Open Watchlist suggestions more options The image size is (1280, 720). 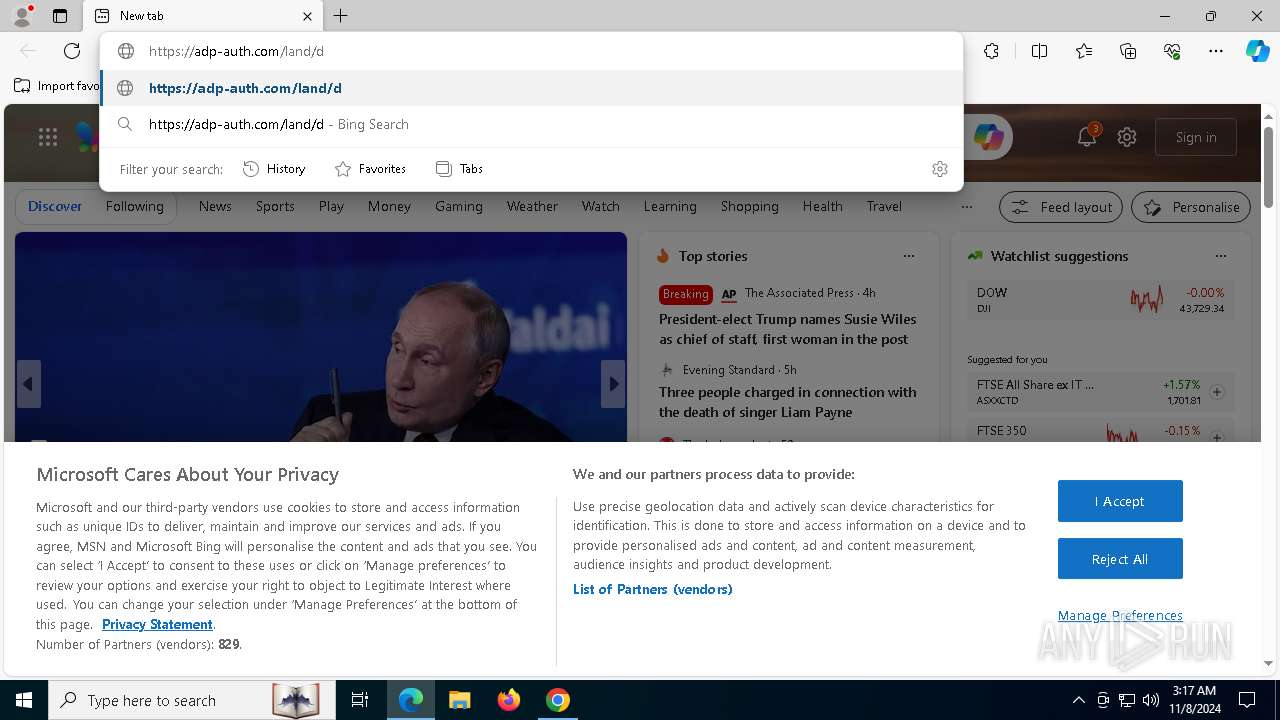click(x=1220, y=256)
